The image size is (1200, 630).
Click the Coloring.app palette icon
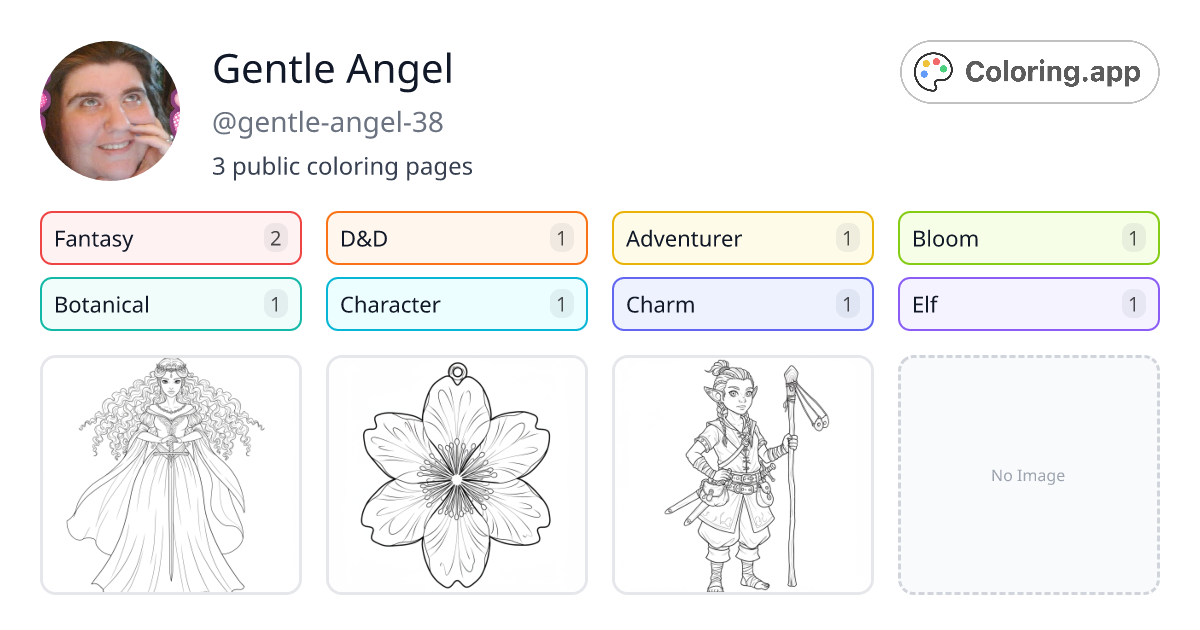point(933,71)
